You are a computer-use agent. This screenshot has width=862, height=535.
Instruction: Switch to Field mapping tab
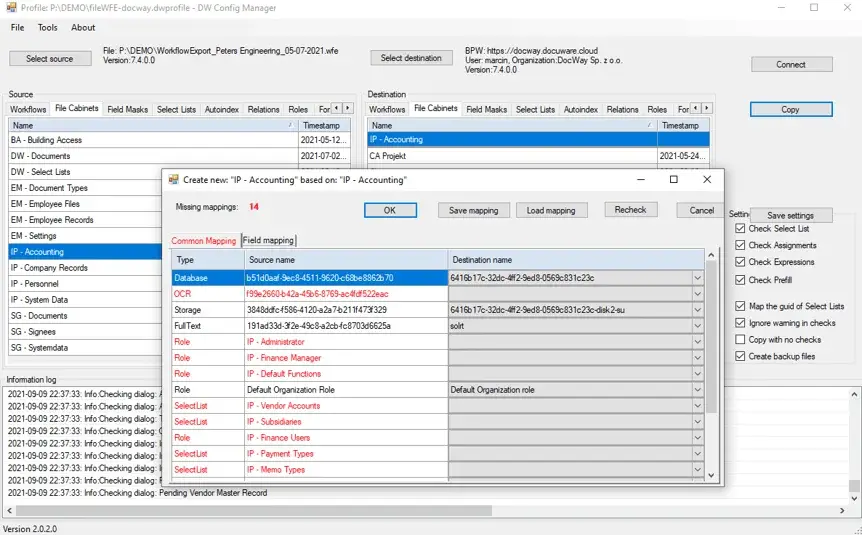tap(268, 240)
